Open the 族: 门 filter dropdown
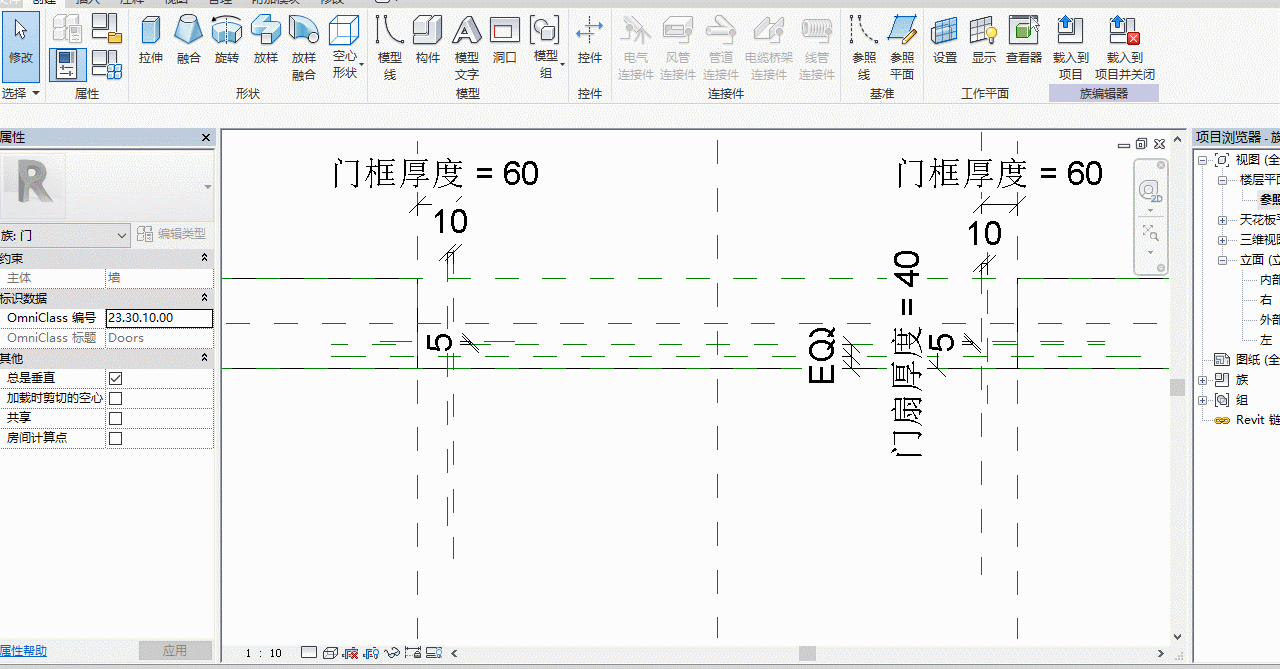Viewport: 1280px width, 669px height. point(65,234)
